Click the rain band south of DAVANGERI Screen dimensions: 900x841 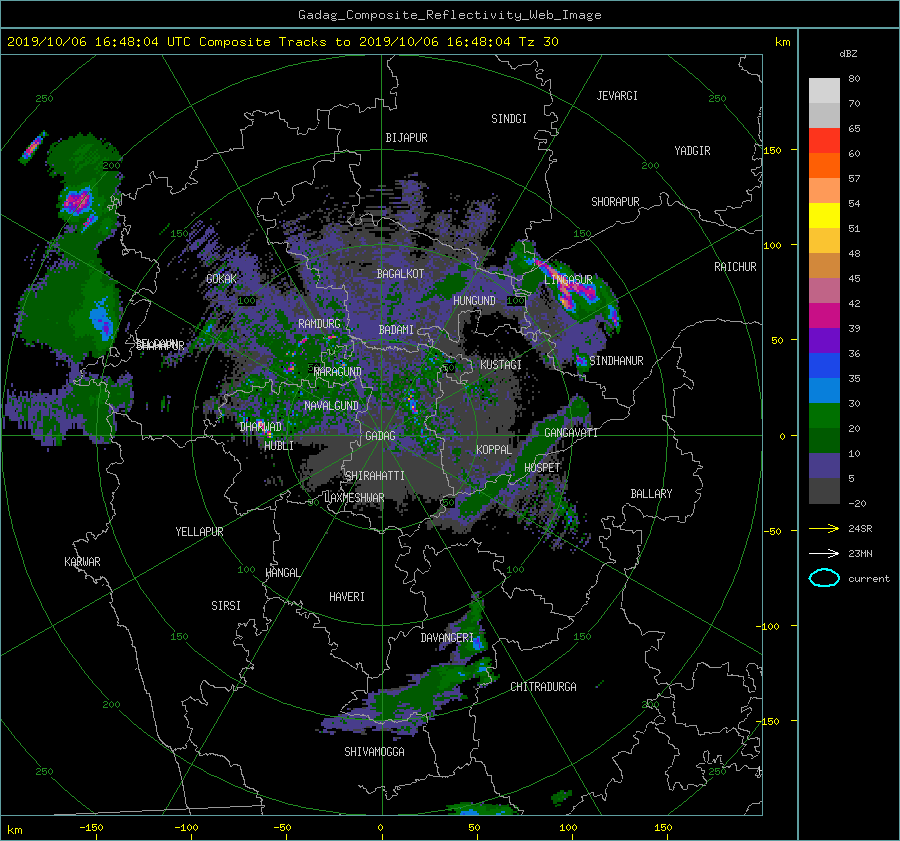coord(410,697)
